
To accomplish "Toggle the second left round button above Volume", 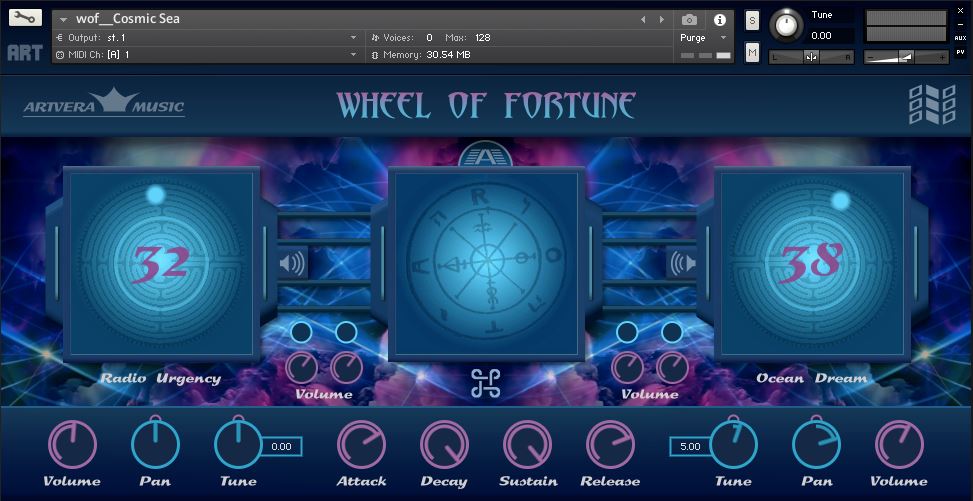I will pos(346,332).
